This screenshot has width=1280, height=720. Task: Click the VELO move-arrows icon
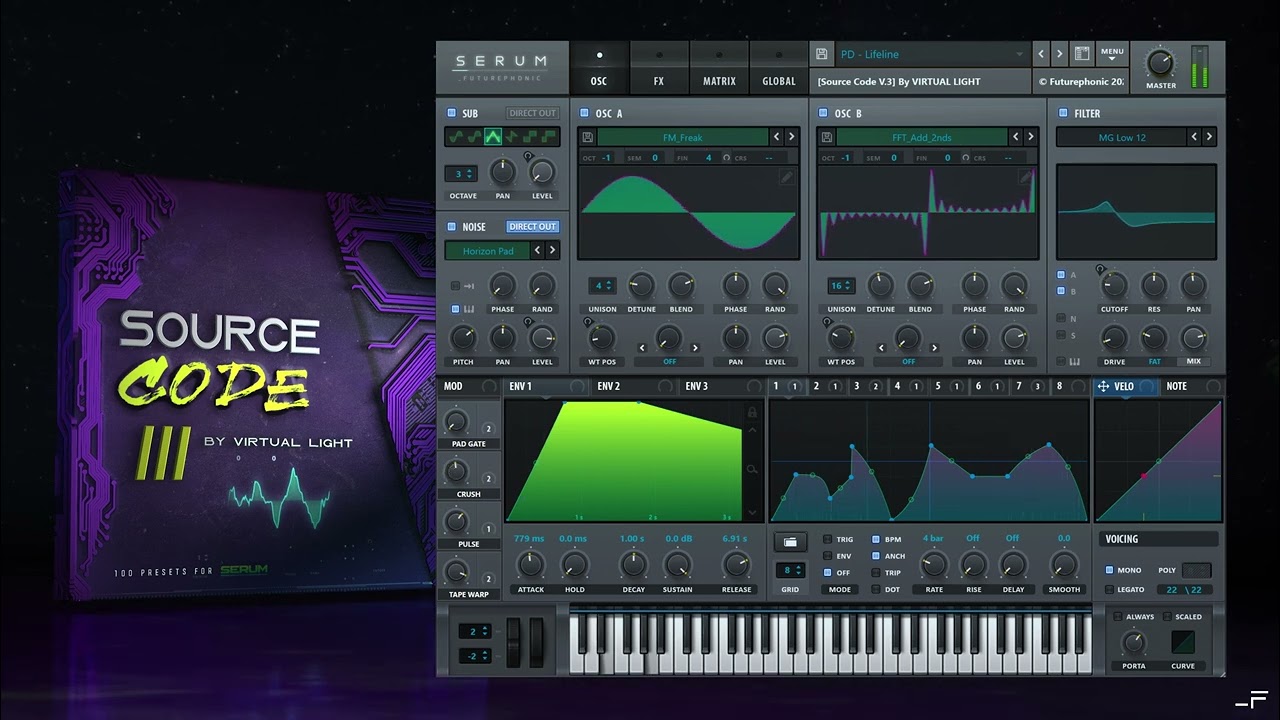pyautogui.click(x=1103, y=386)
